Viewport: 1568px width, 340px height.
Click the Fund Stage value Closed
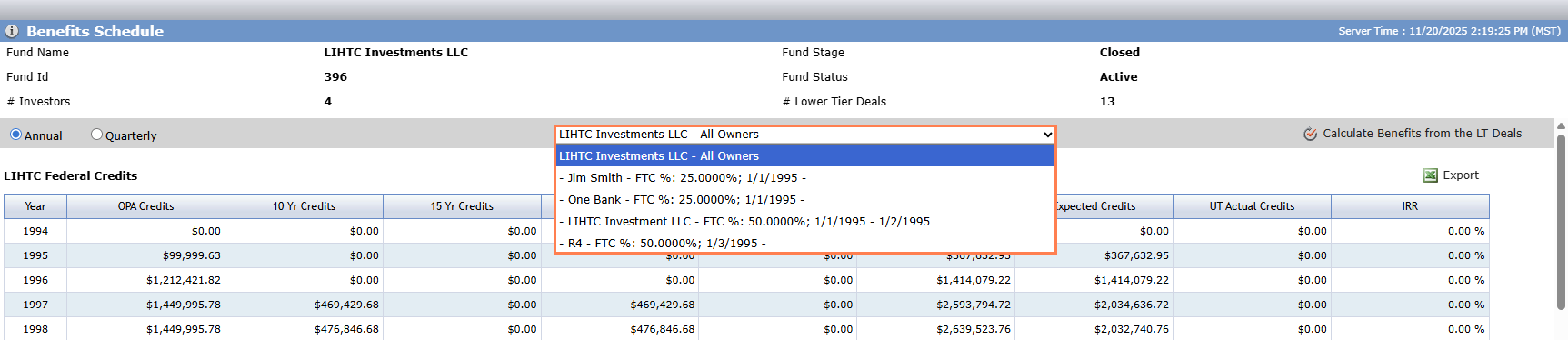point(1120,53)
